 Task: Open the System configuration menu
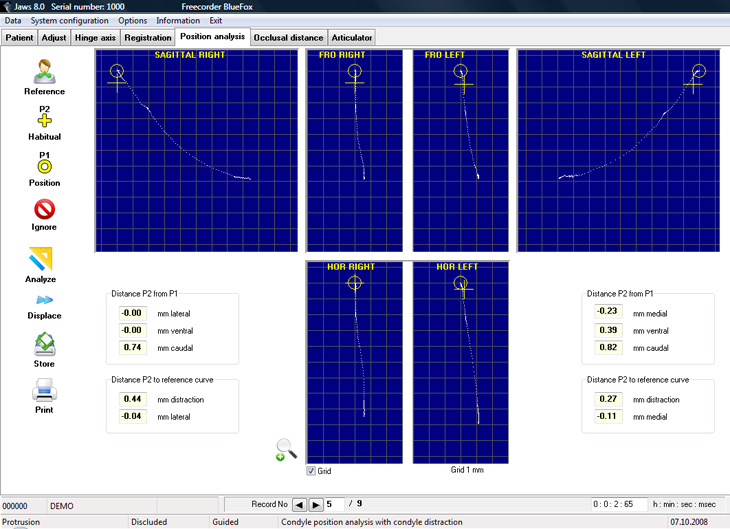click(x=69, y=20)
